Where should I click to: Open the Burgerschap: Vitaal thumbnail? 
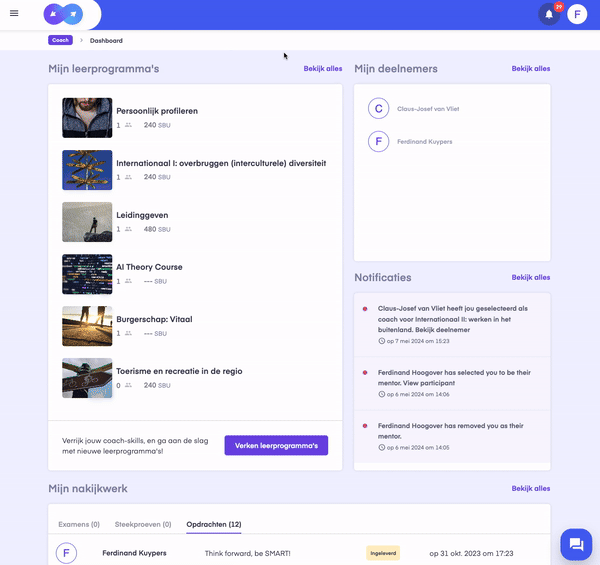(87, 326)
